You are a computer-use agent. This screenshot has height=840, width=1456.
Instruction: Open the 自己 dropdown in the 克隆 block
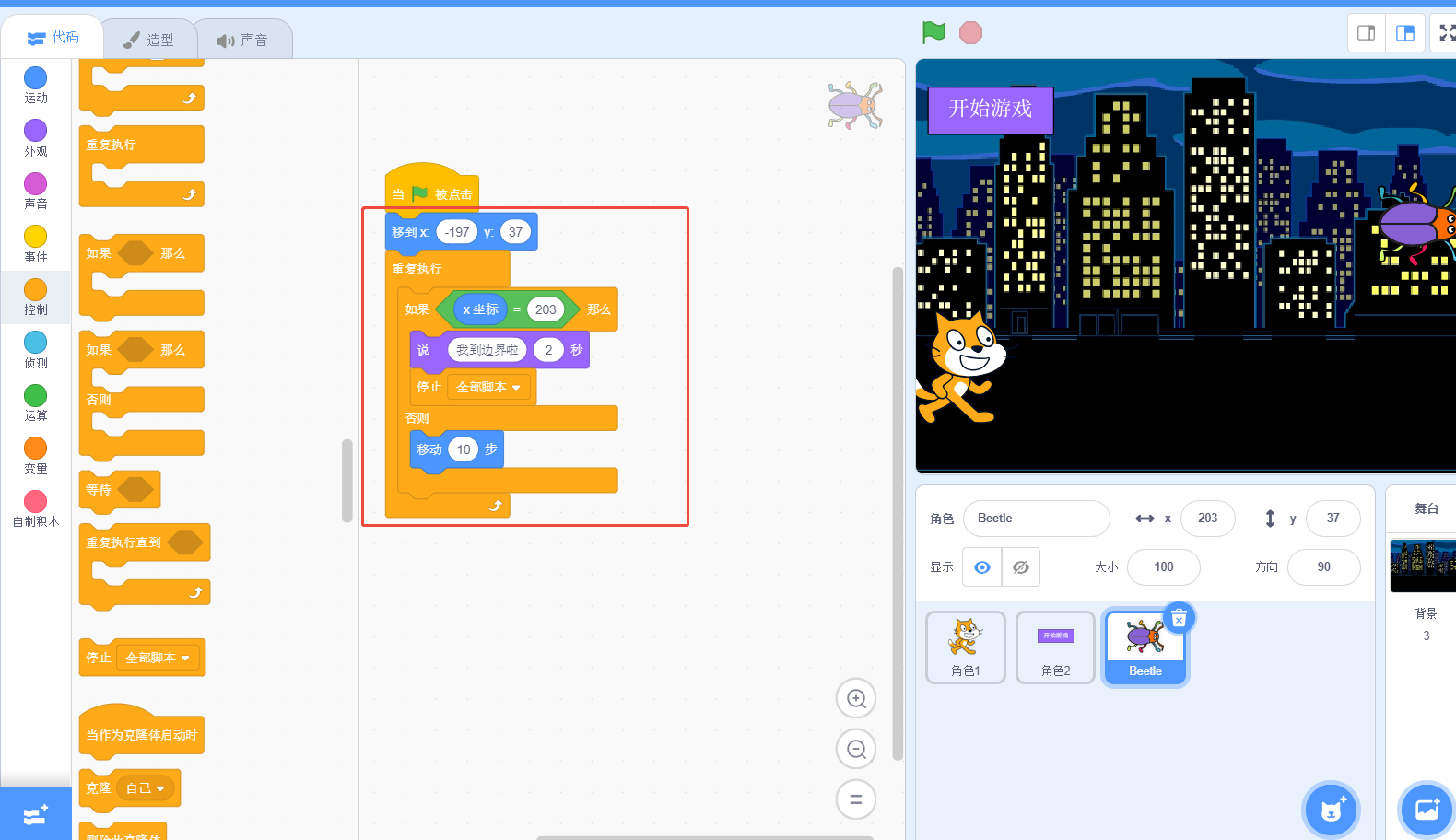tap(146, 788)
